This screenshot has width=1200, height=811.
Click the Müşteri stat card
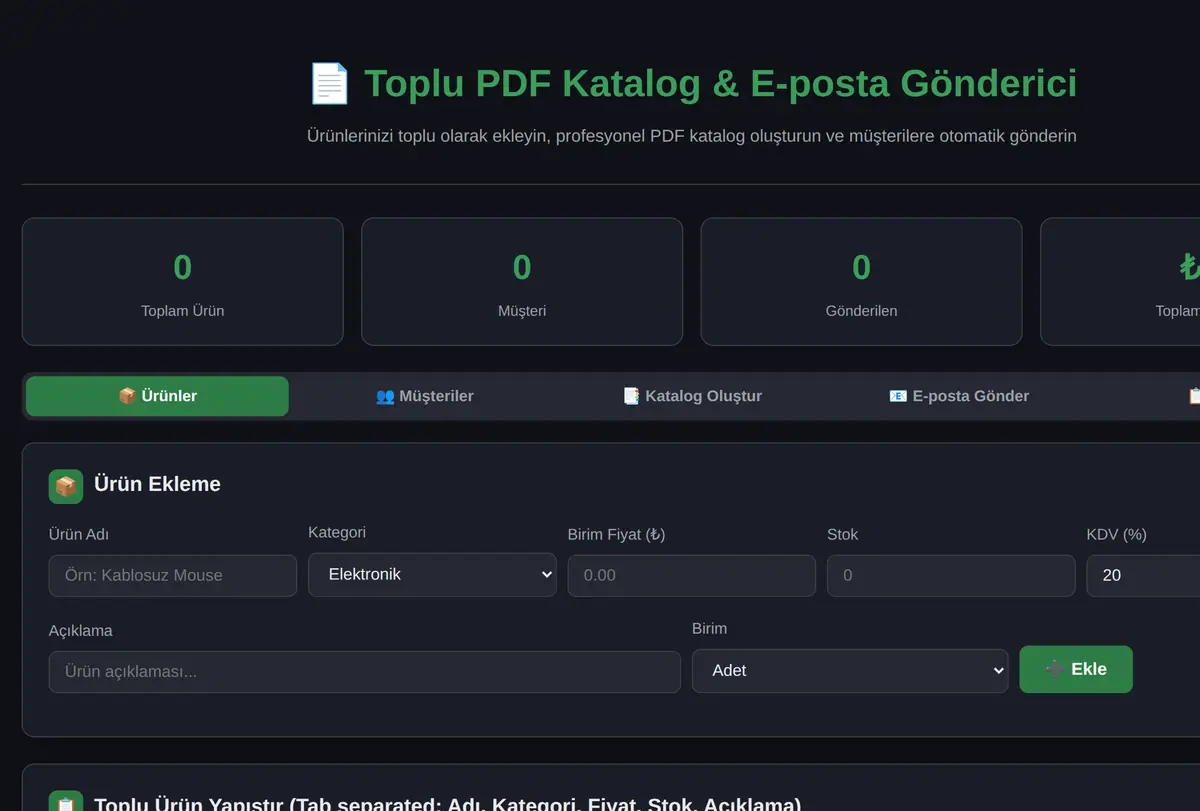[522, 282]
